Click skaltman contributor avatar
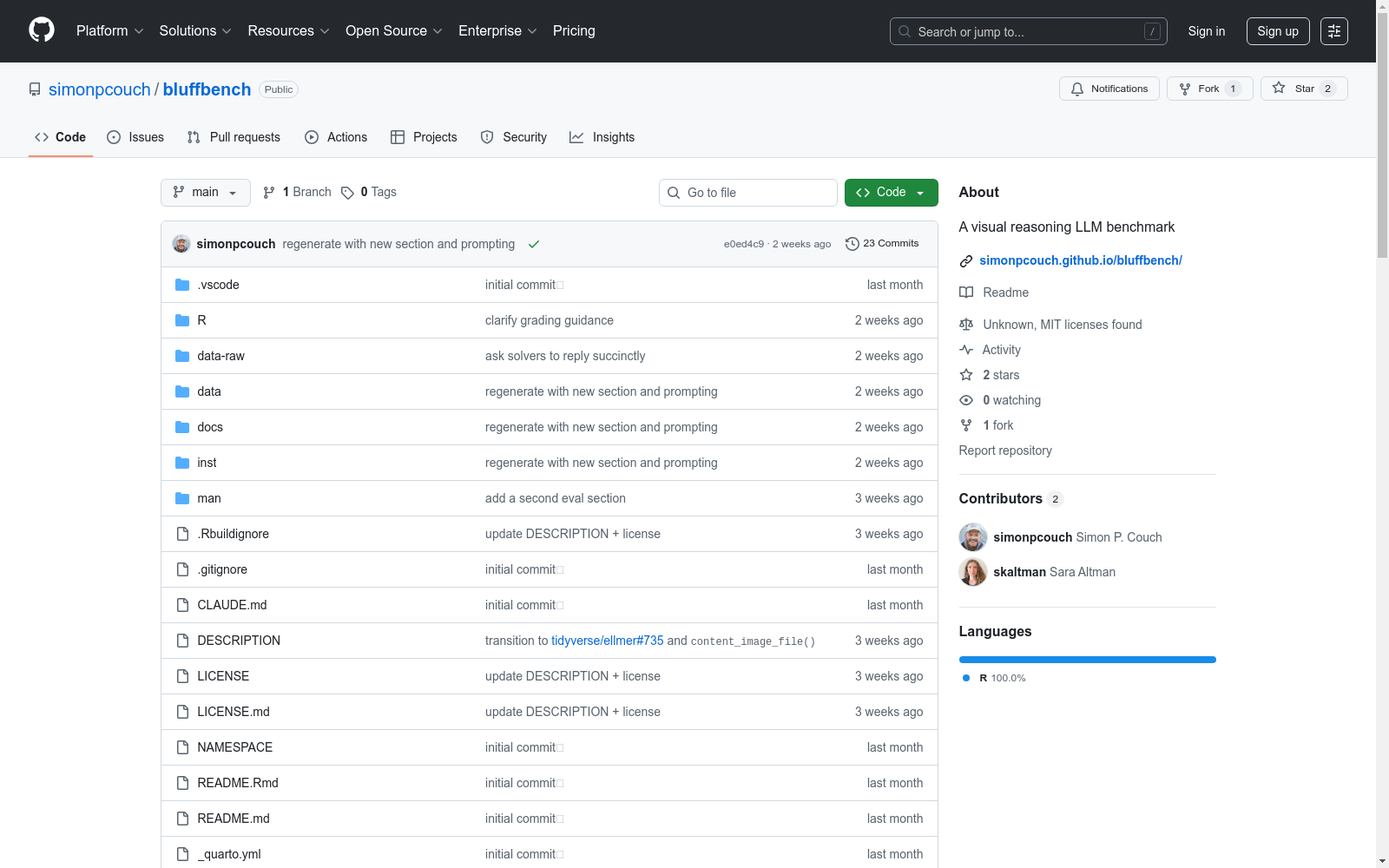Image resolution: width=1389 pixels, height=868 pixels. click(x=973, y=572)
